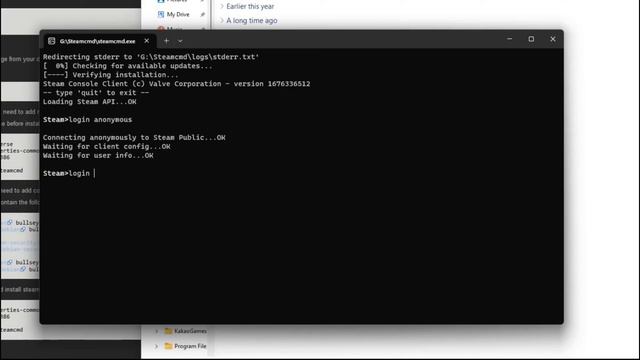Click "type 'quit' to exit" line

(96, 93)
